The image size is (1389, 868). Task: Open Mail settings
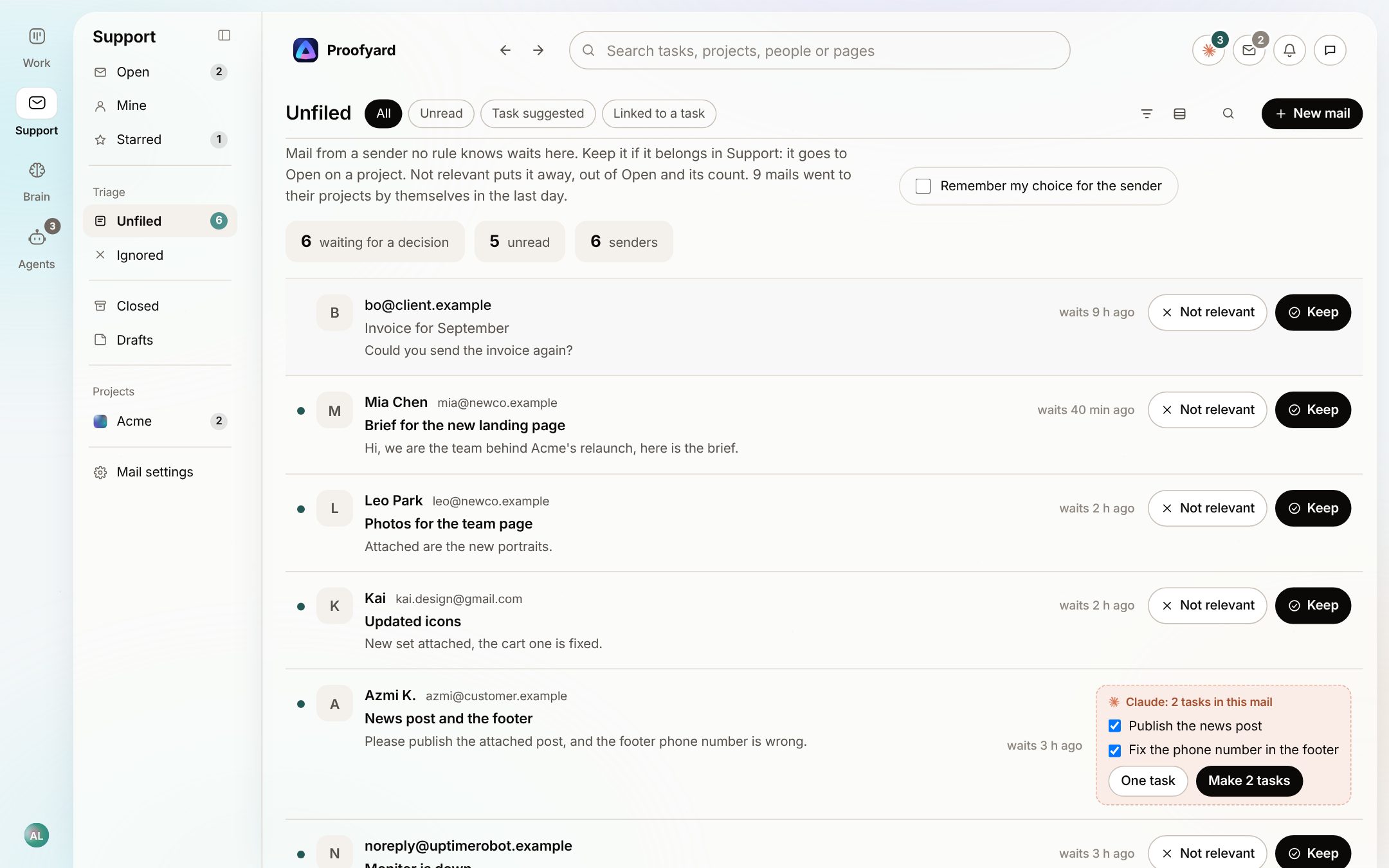[x=160, y=472]
